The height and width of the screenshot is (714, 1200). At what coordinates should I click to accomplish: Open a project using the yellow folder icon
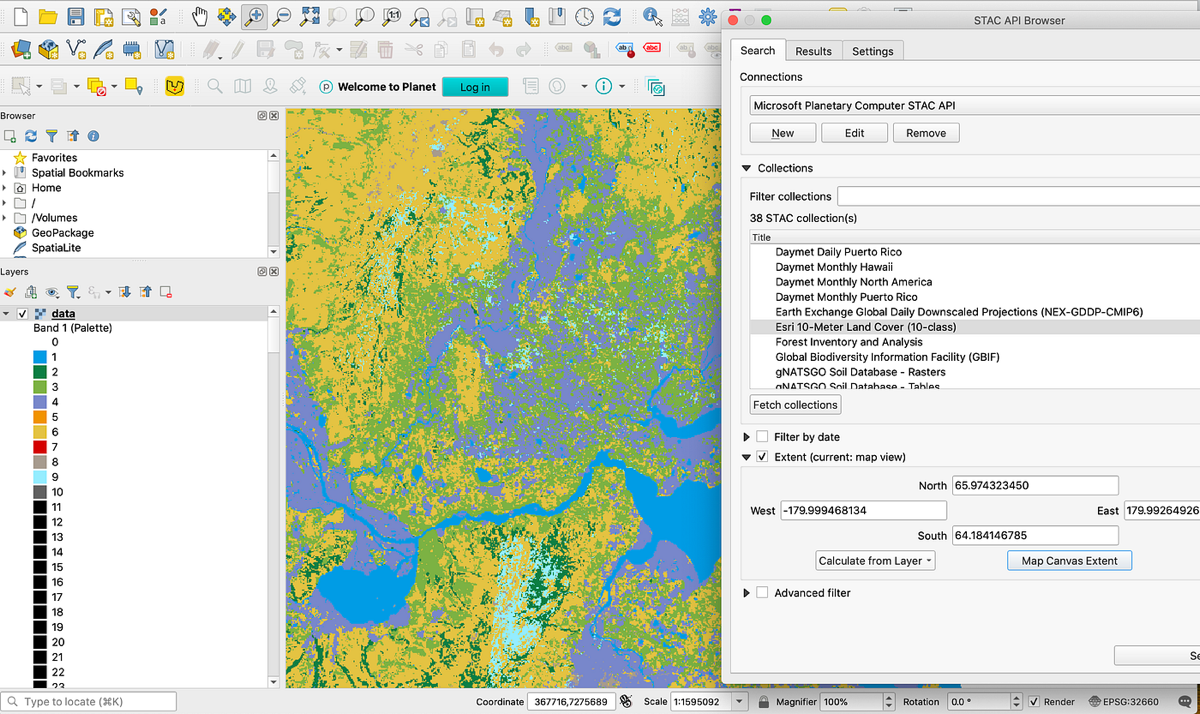tap(47, 17)
